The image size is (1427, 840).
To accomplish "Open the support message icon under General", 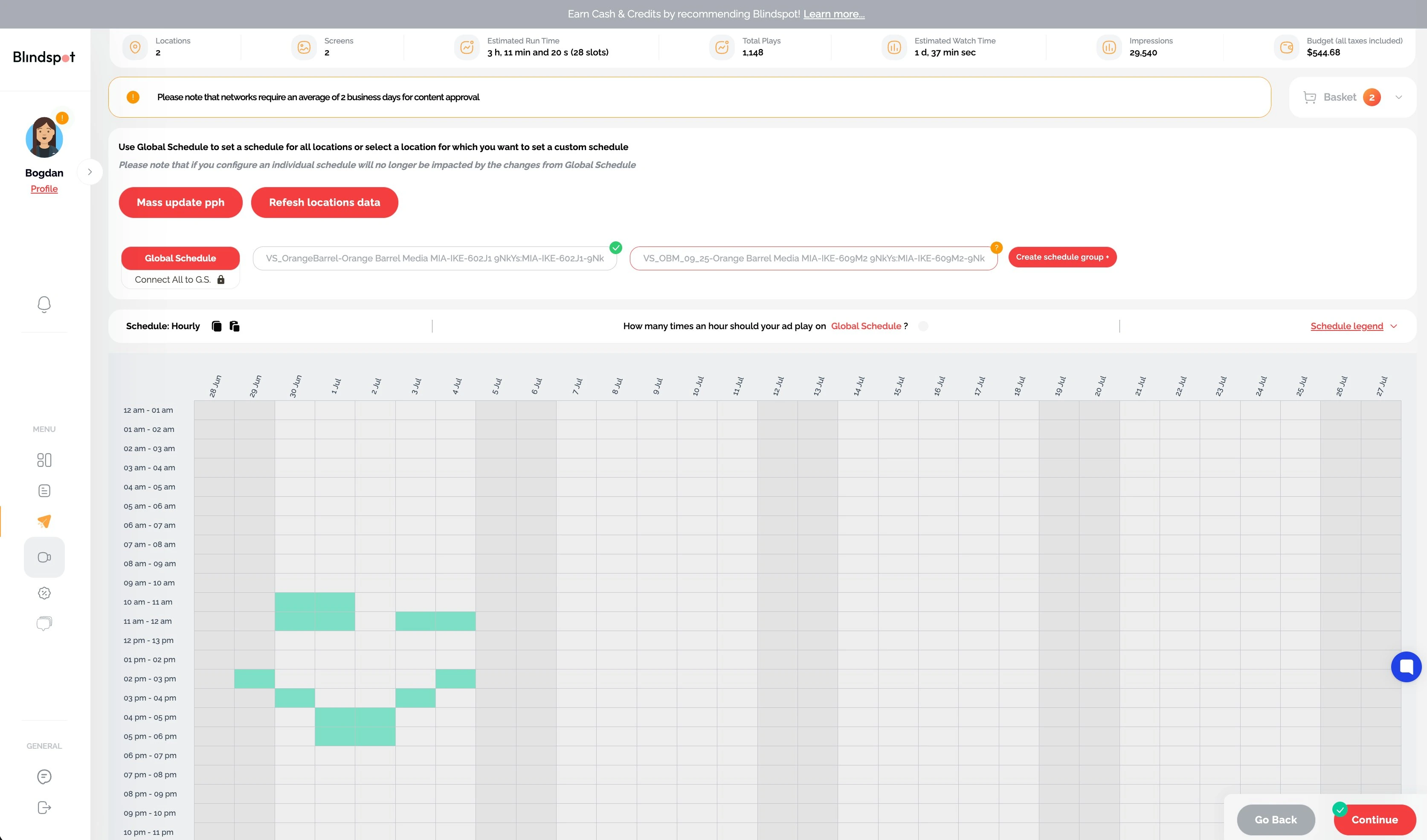I will (44, 776).
